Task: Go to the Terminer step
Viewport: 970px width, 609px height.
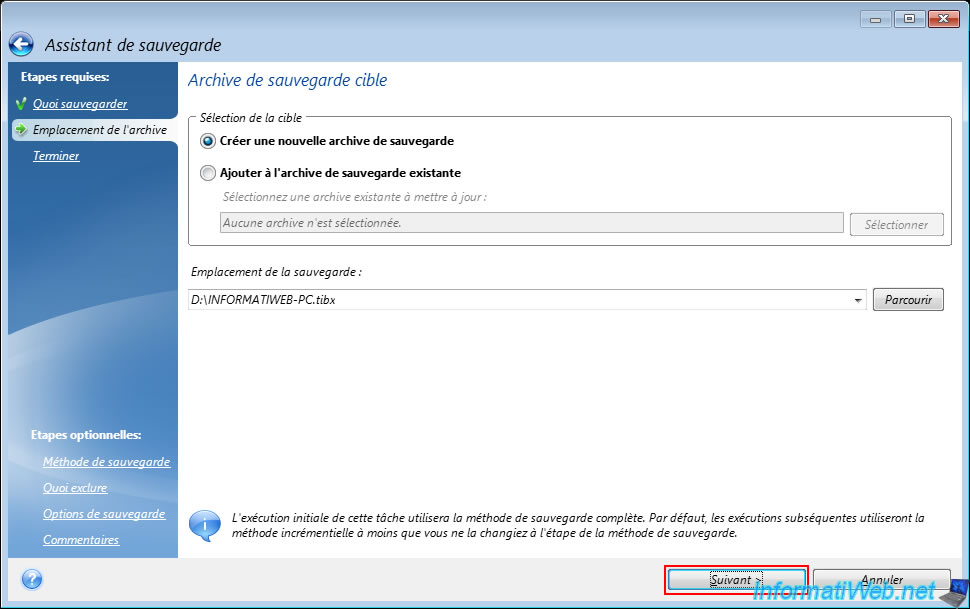Action: pyautogui.click(x=56, y=156)
